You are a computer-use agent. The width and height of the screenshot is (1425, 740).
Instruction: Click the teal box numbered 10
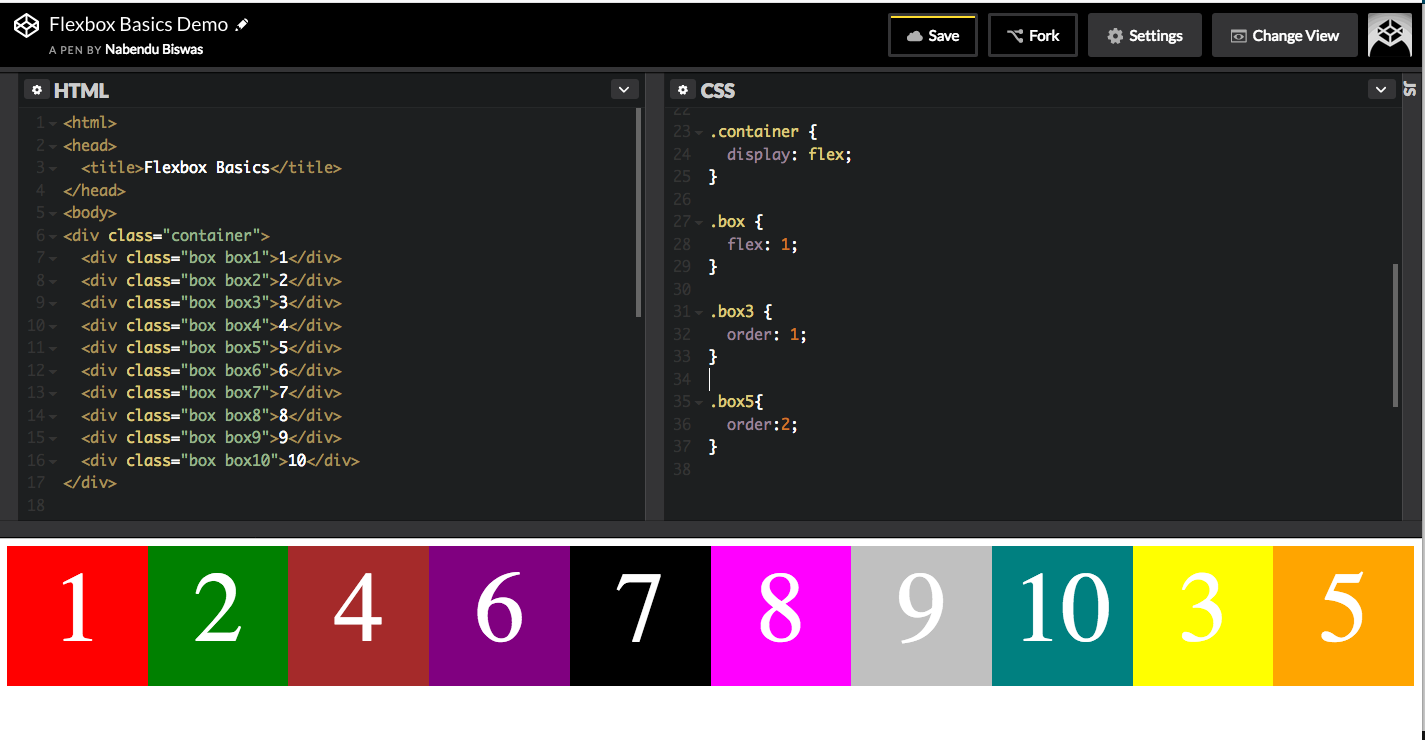click(1062, 616)
